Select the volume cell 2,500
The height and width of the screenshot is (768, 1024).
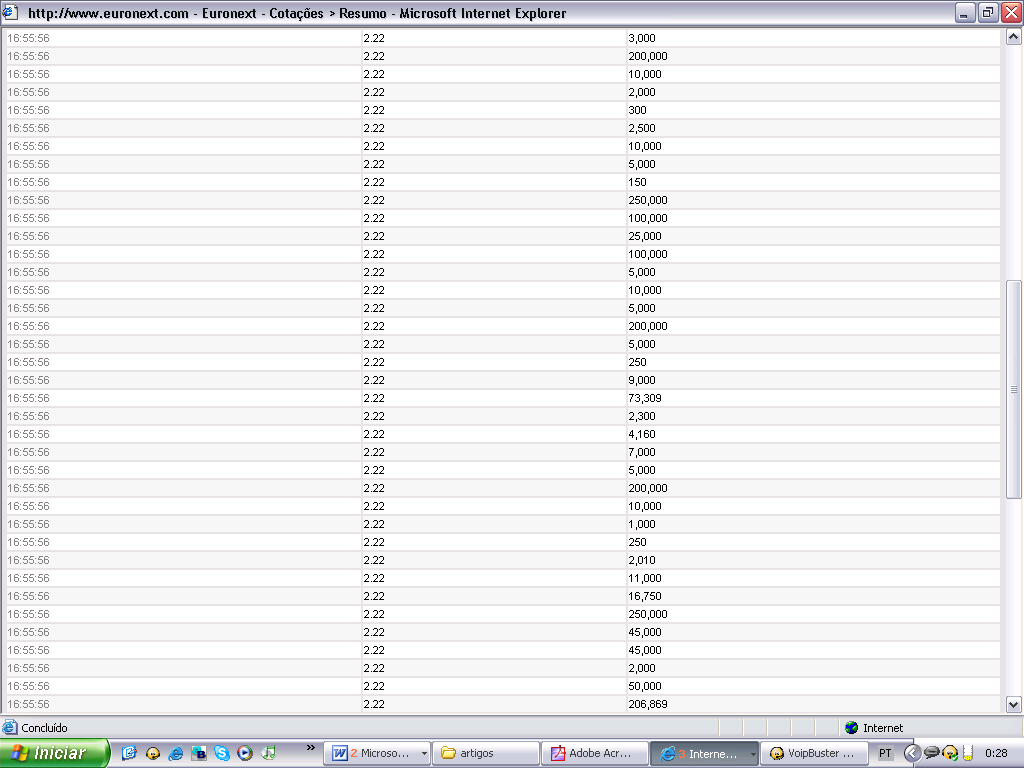coord(642,128)
